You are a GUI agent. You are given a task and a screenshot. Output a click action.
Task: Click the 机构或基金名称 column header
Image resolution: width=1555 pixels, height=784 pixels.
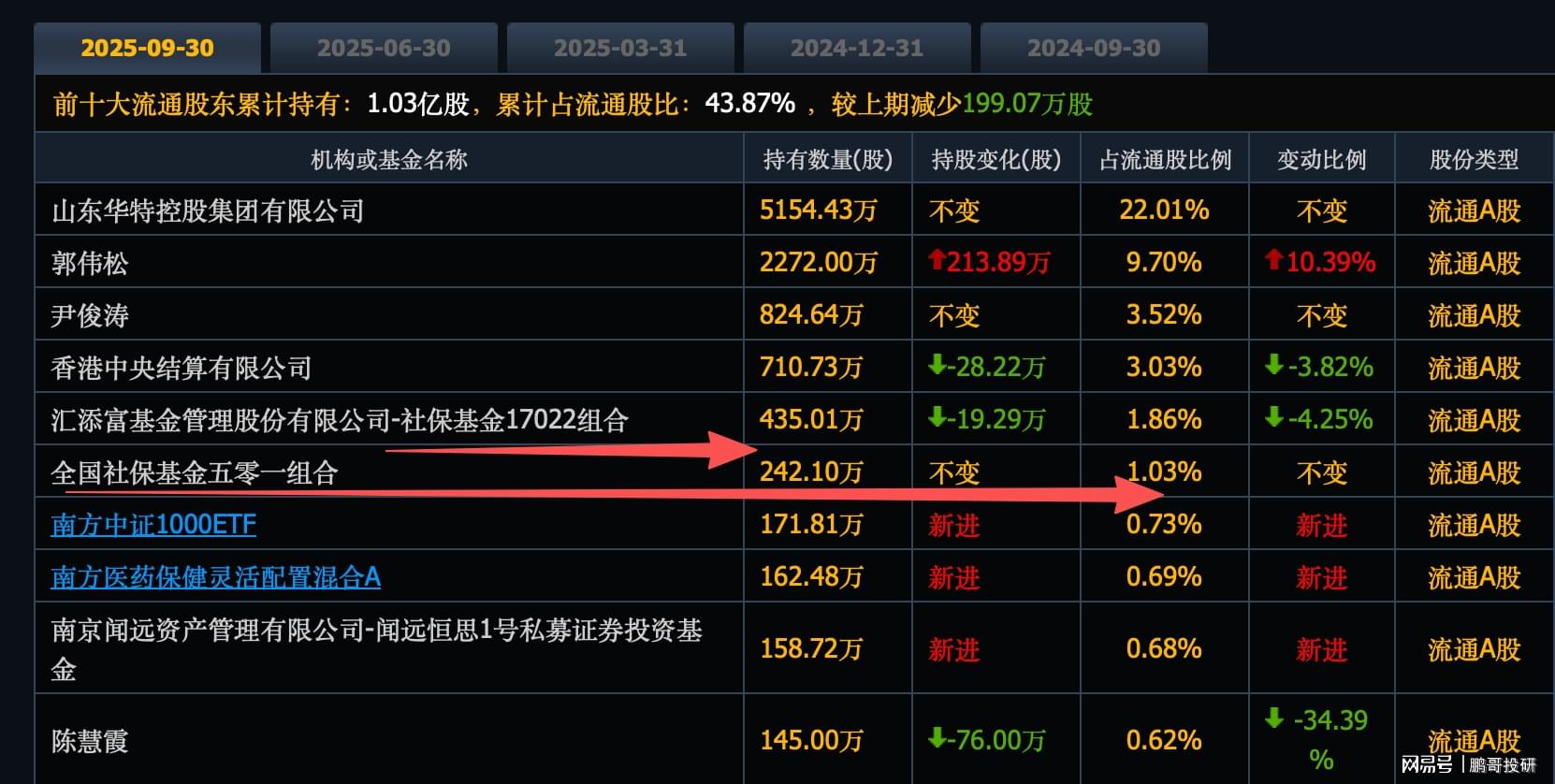pos(388,160)
